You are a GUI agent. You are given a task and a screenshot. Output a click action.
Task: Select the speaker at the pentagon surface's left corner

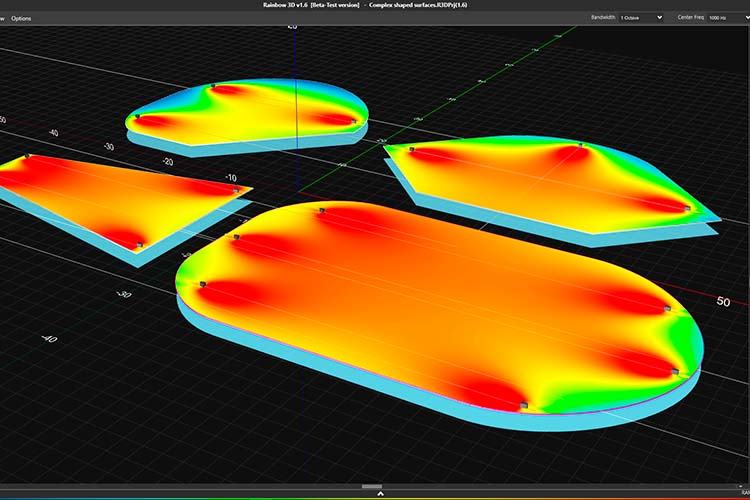(412, 150)
